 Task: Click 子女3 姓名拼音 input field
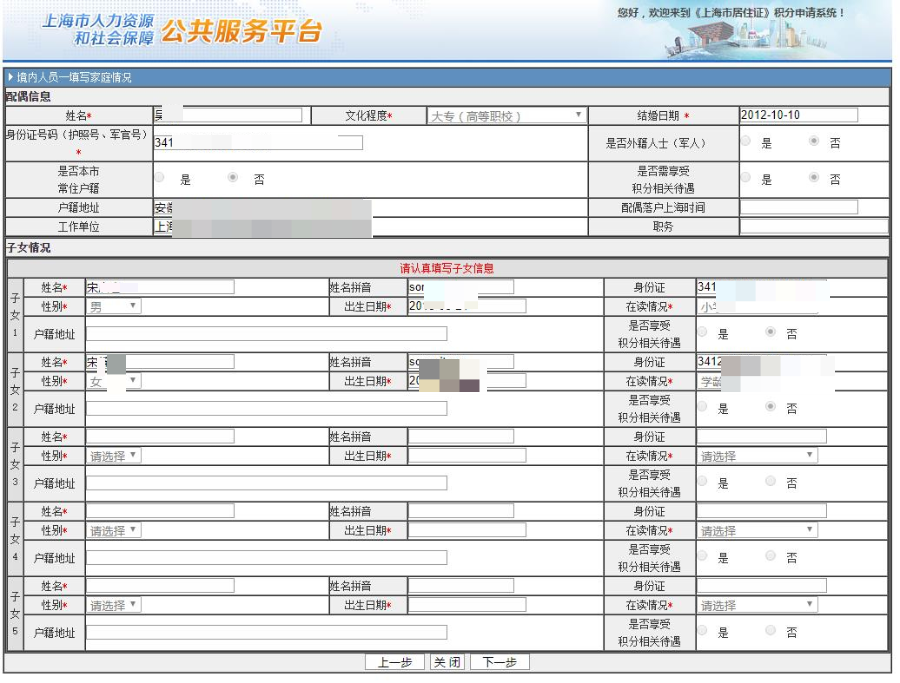[461, 436]
